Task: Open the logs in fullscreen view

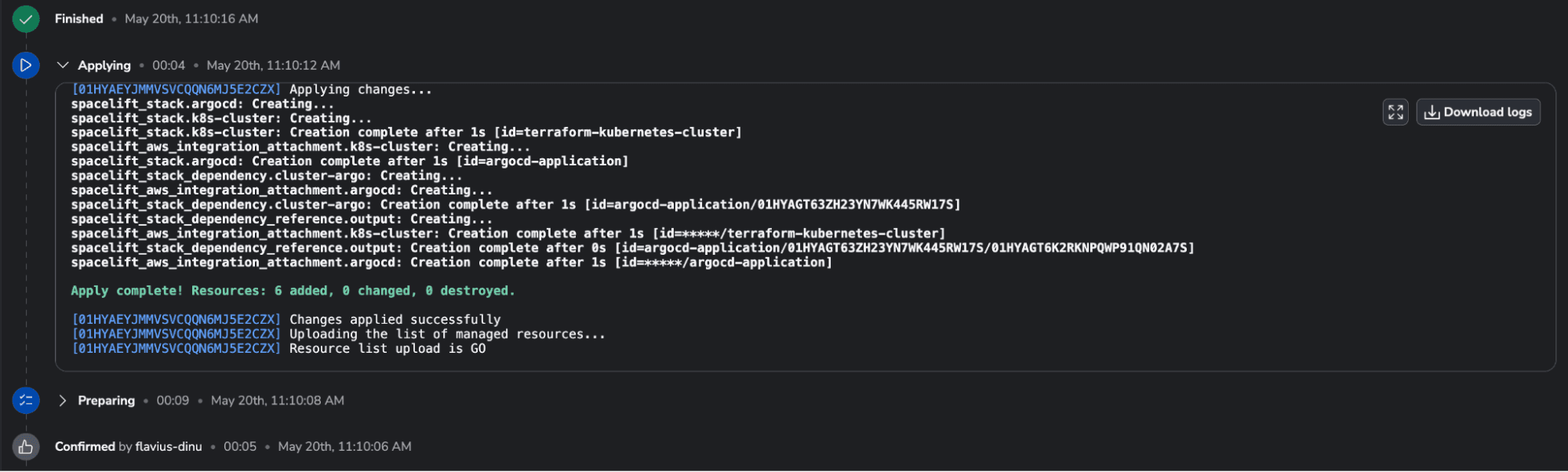Action: click(1395, 112)
